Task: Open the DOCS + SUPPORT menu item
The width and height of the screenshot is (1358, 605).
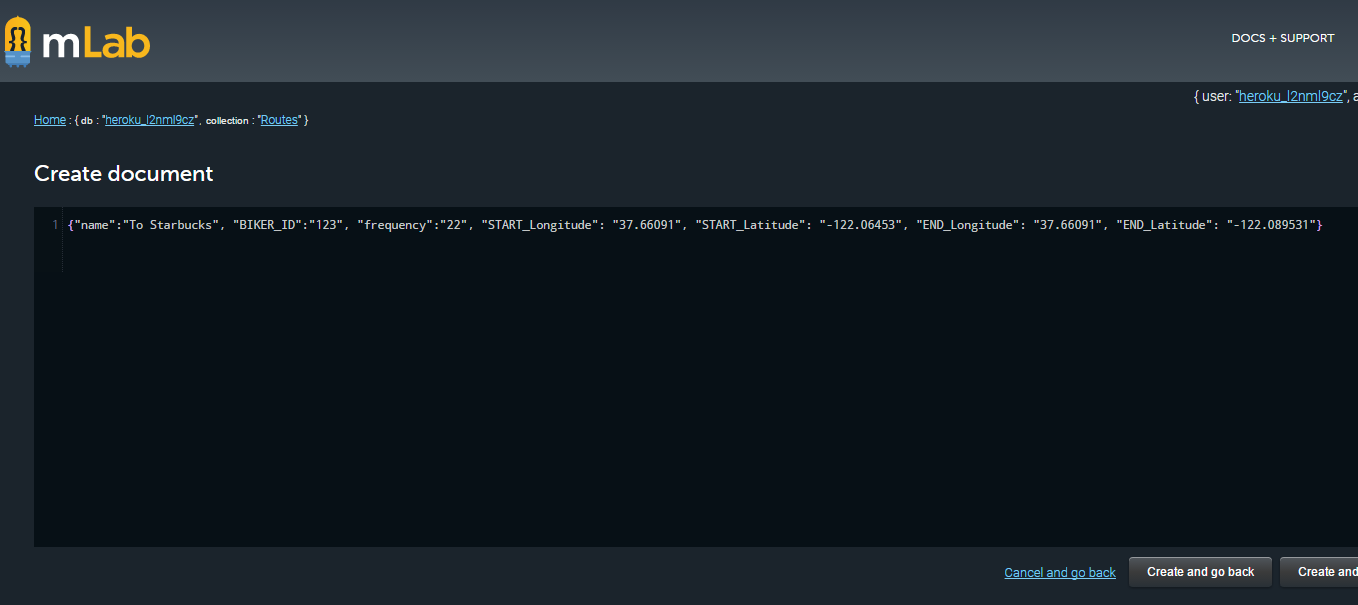Action: pos(1282,38)
